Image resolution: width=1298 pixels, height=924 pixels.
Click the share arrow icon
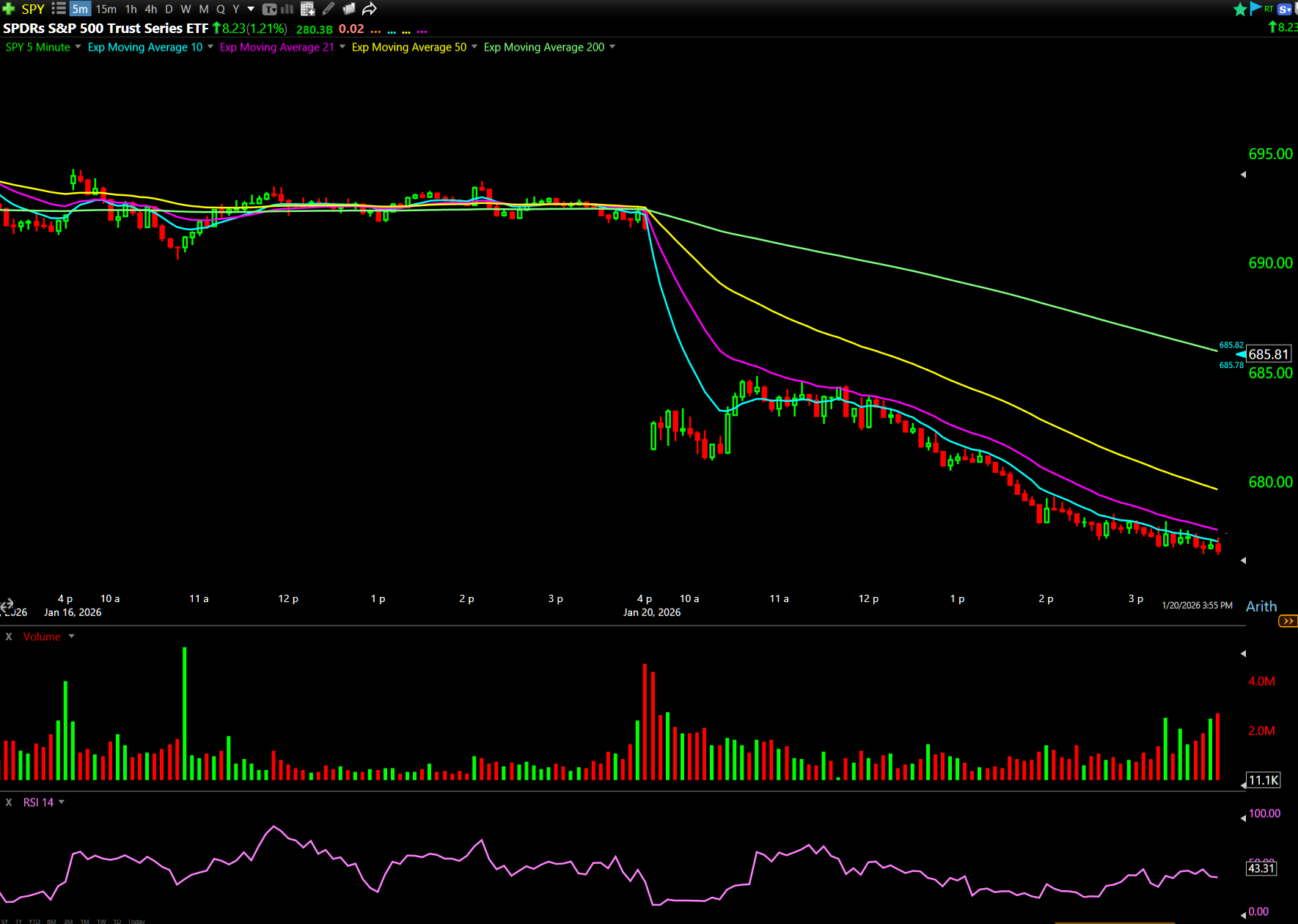tap(370, 9)
